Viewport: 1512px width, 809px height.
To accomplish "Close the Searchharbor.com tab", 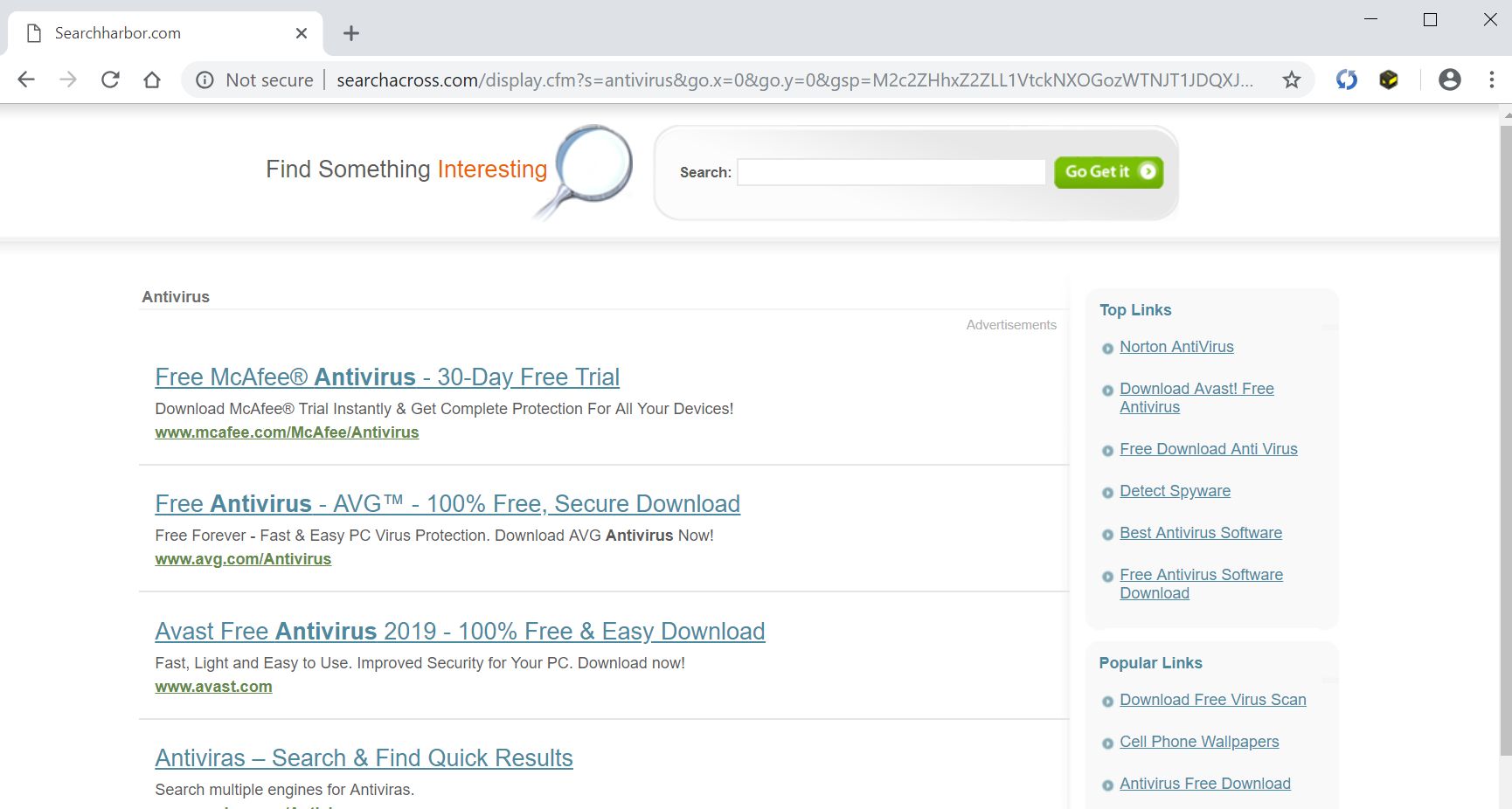I will [302, 33].
